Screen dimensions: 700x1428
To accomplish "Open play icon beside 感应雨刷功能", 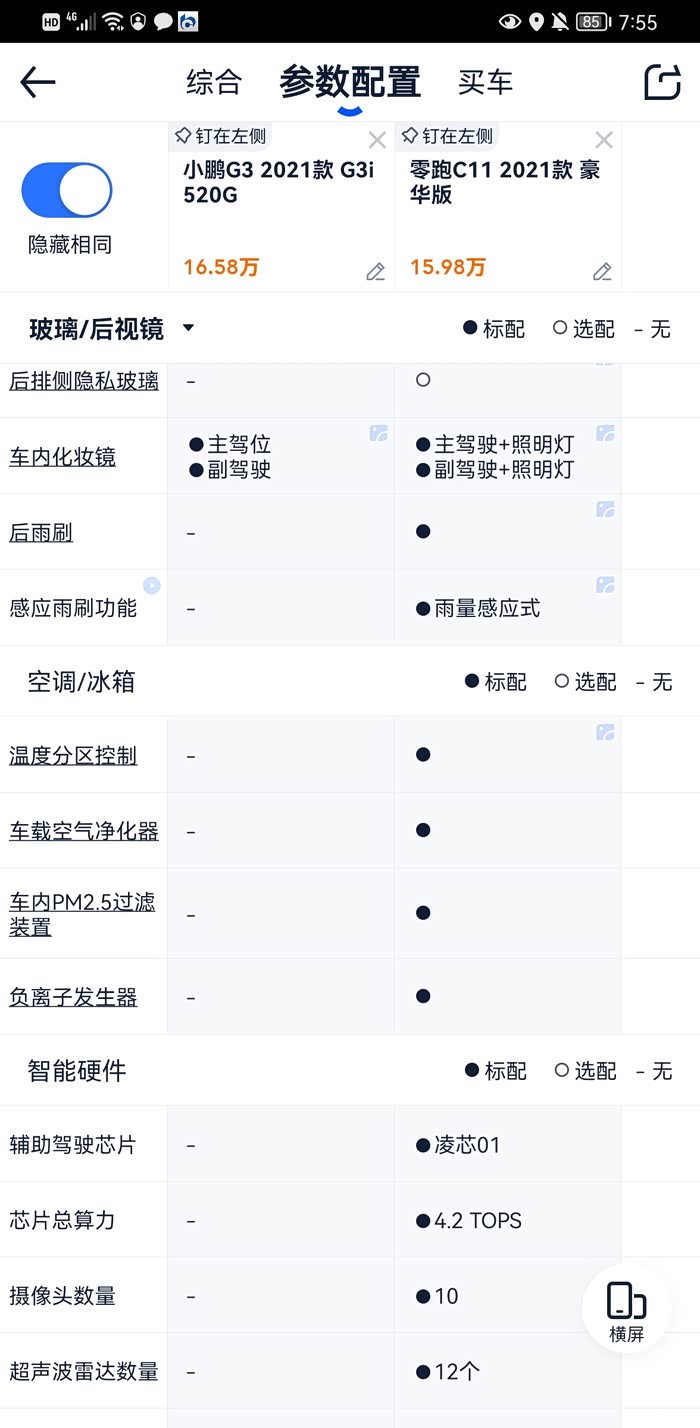I will pos(151,586).
